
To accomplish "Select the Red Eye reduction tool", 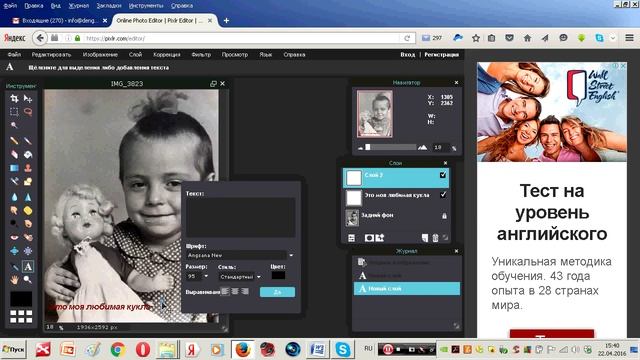I will [14, 237].
